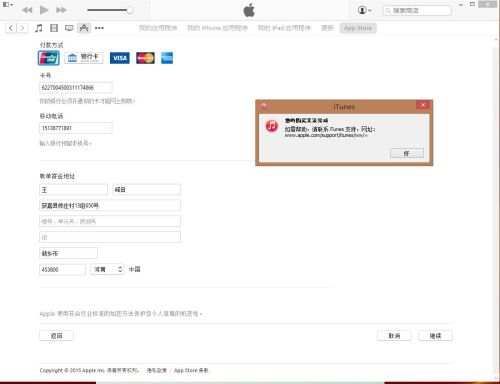Viewport: 500px width, 384px height.
Task: Click the 取消 cancel button
Action: tap(394, 336)
